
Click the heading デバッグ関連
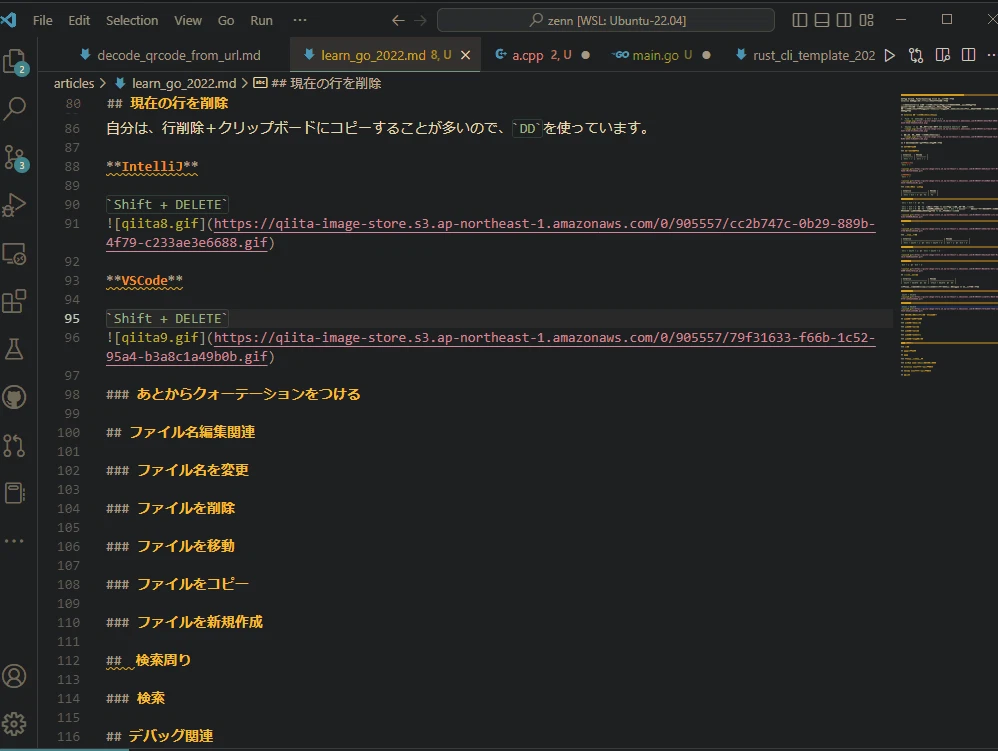pos(159,736)
